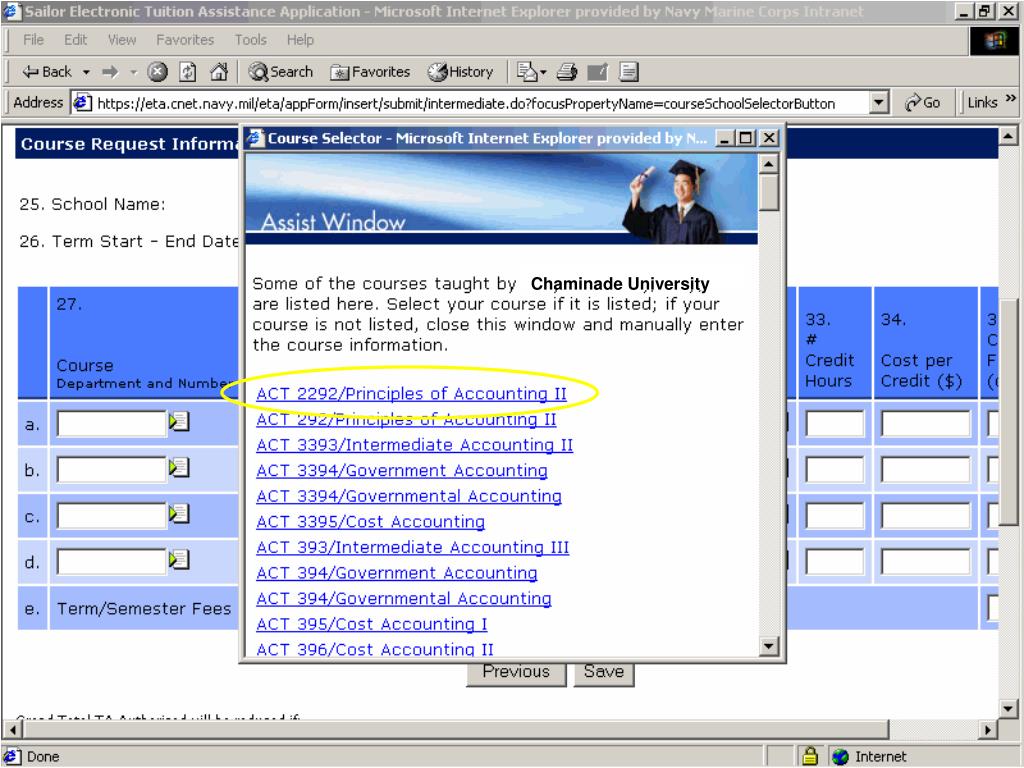The width and height of the screenshot is (1024, 768).
Task: Click Cost per Credit field in row d
Action: tap(925, 562)
